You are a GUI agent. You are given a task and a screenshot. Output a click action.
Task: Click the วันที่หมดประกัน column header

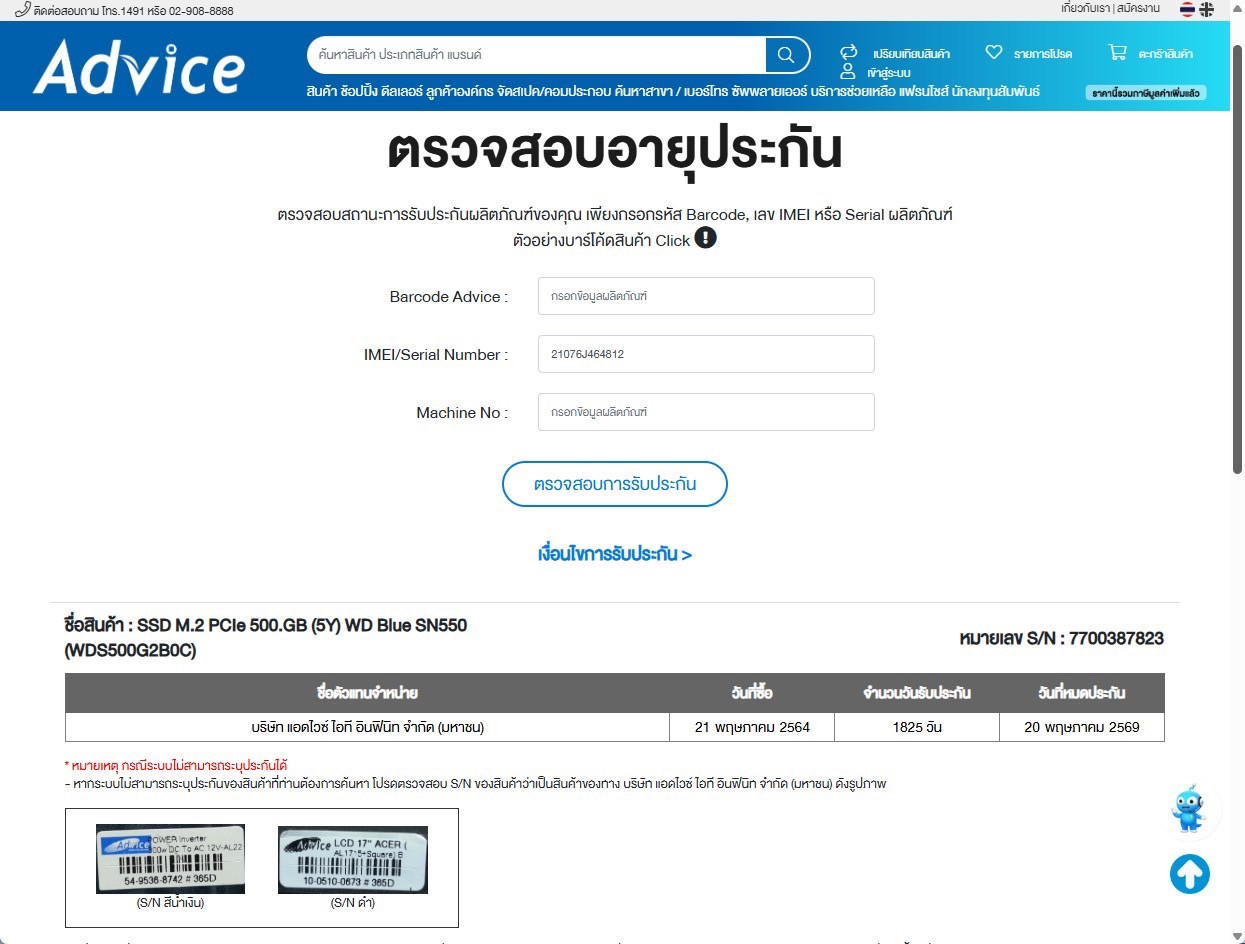click(x=1082, y=693)
